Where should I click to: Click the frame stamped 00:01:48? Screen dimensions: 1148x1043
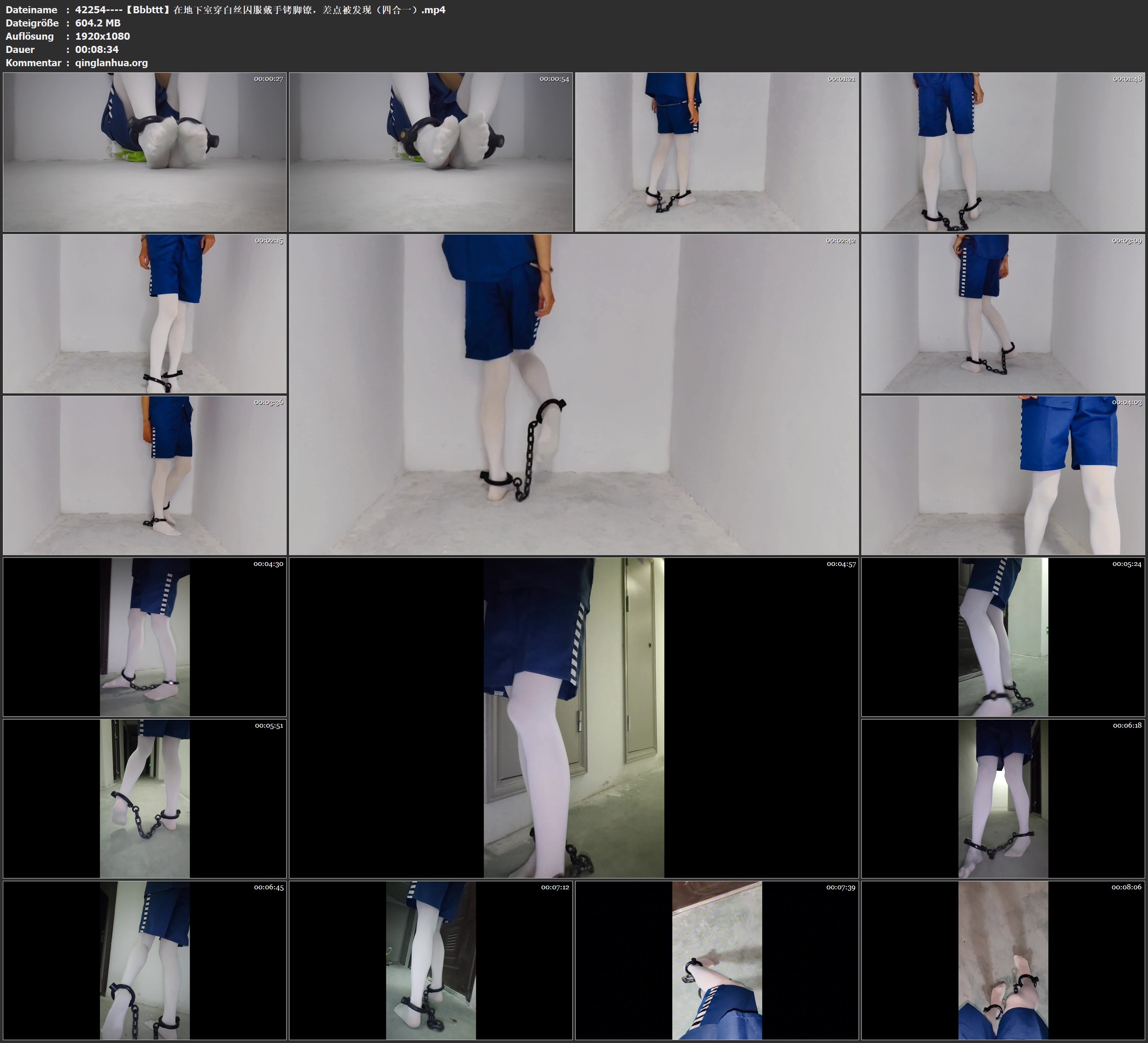click(1003, 151)
